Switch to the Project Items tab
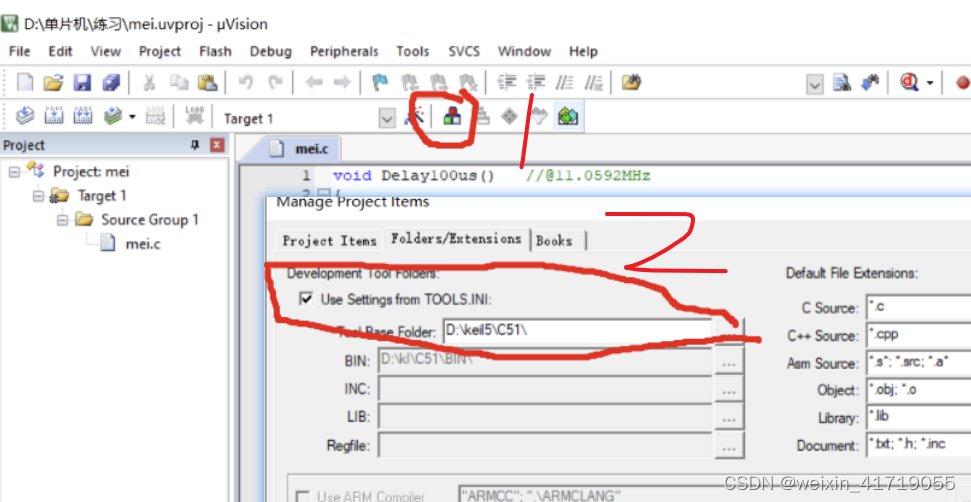 point(329,241)
